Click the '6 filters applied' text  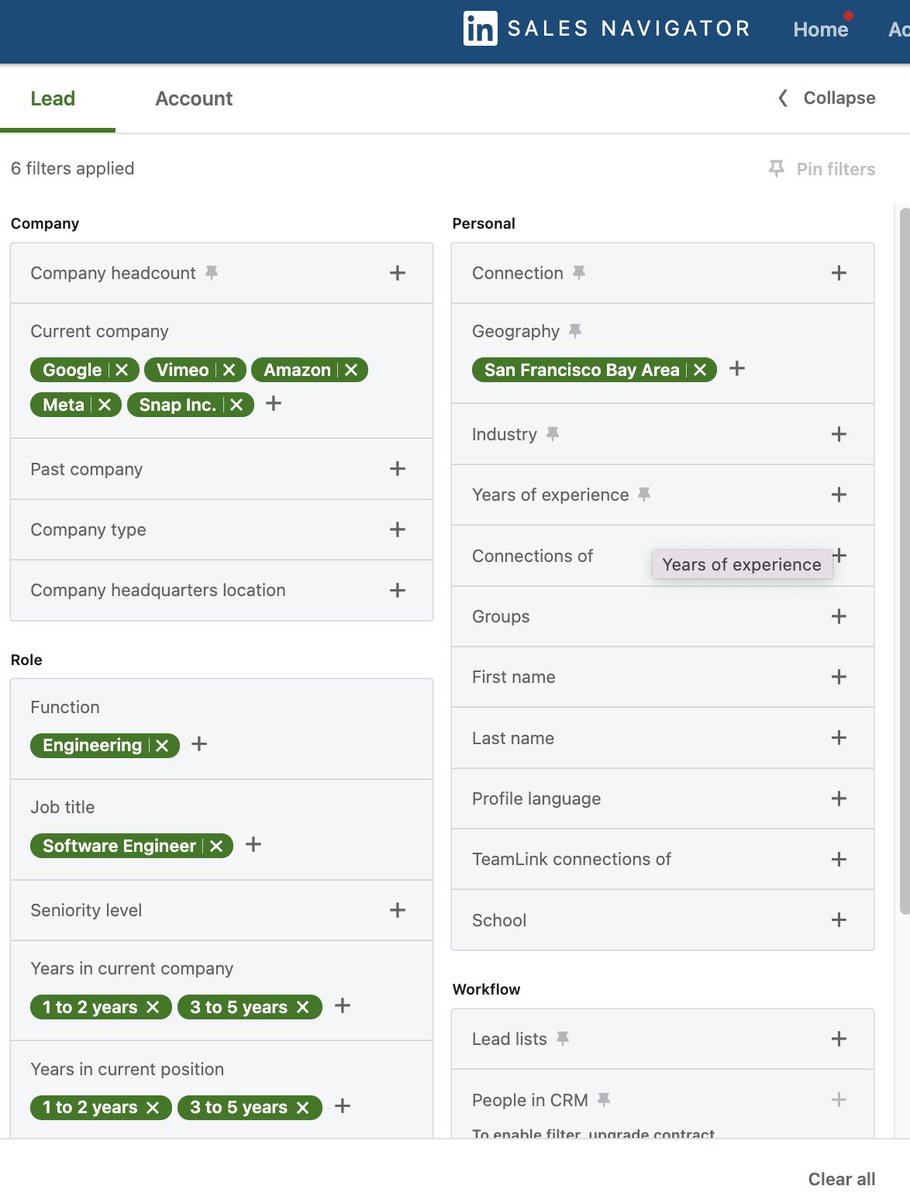[x=72, y=169]
